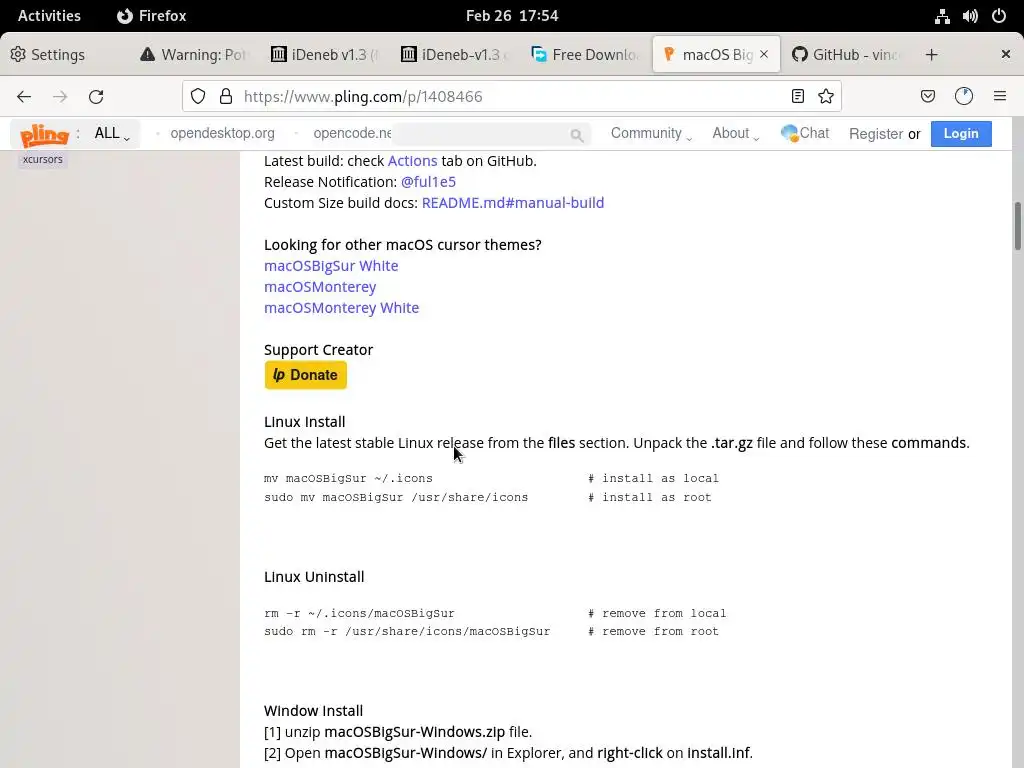Image resolution: width=1024 pixels, height=768 pixels.
Task: Open the clock and calendar panel
Action: (512, 16)
